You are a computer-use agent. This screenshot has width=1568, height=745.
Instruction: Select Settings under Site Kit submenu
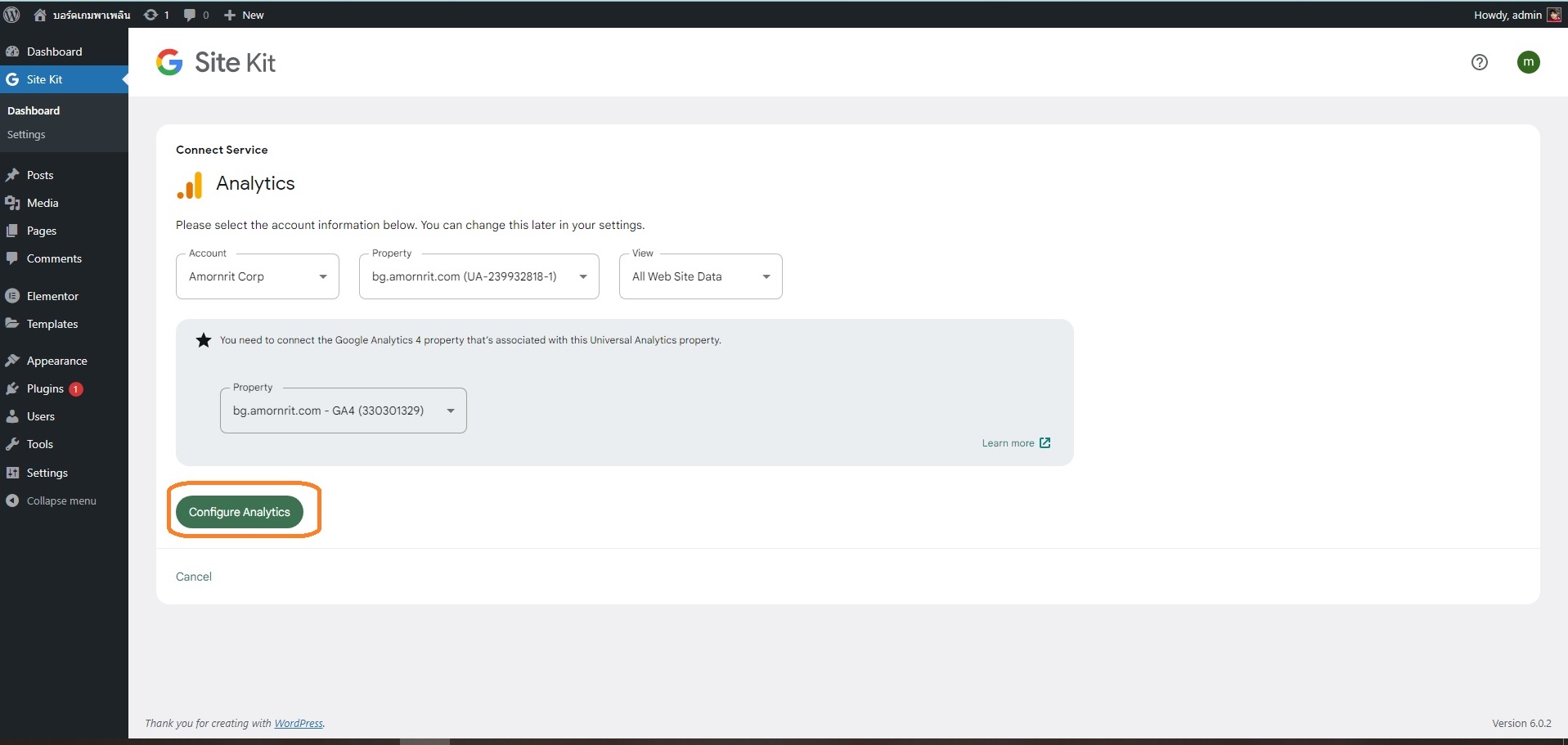(26, 134)
